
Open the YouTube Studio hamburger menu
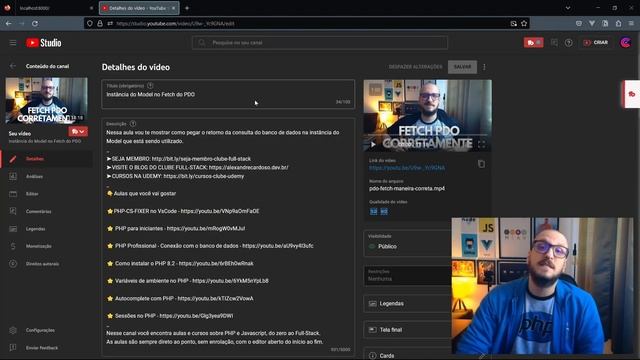[13, 43]
